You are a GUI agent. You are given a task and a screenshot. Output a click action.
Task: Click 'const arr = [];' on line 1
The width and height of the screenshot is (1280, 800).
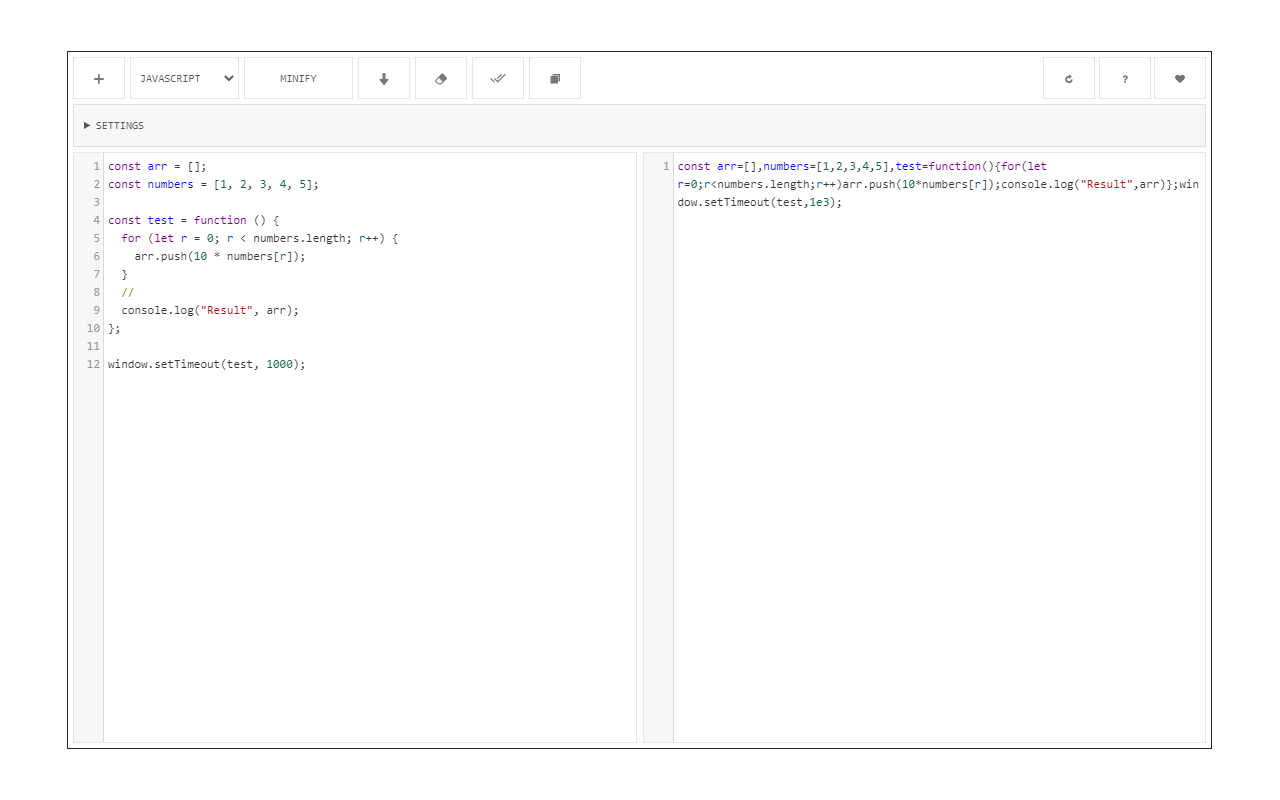[x=157, y=166]
